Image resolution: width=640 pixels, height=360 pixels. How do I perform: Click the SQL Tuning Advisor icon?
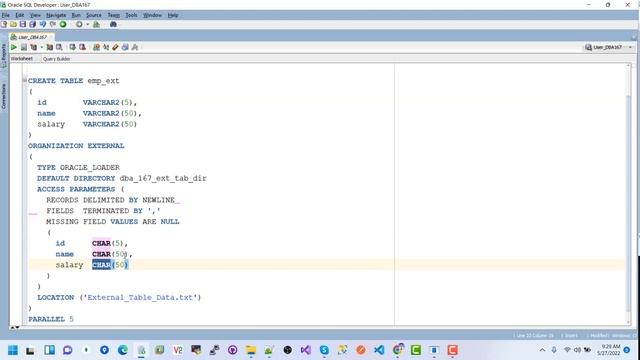59,47
